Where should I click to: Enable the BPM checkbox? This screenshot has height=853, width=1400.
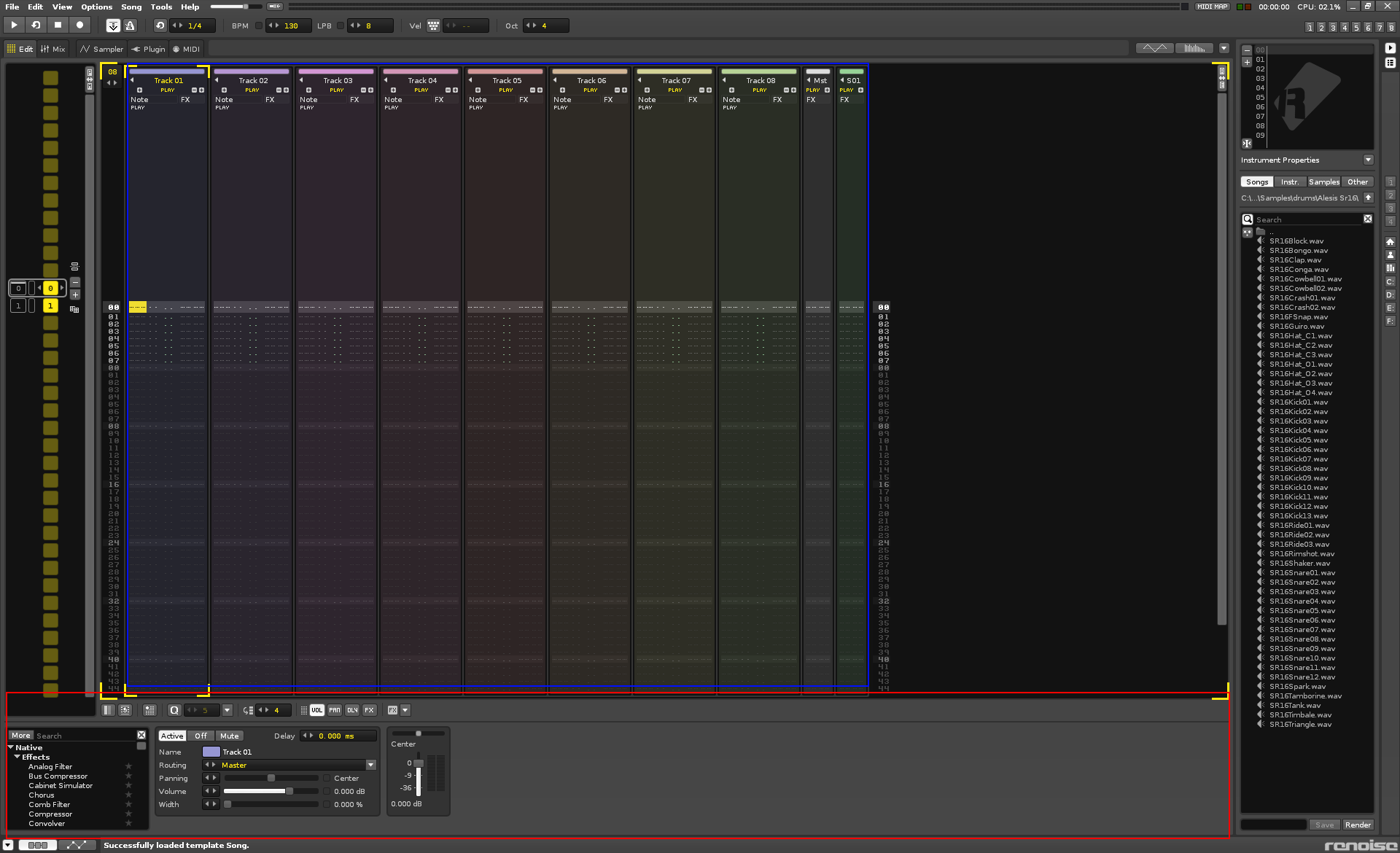coord(258,26)
